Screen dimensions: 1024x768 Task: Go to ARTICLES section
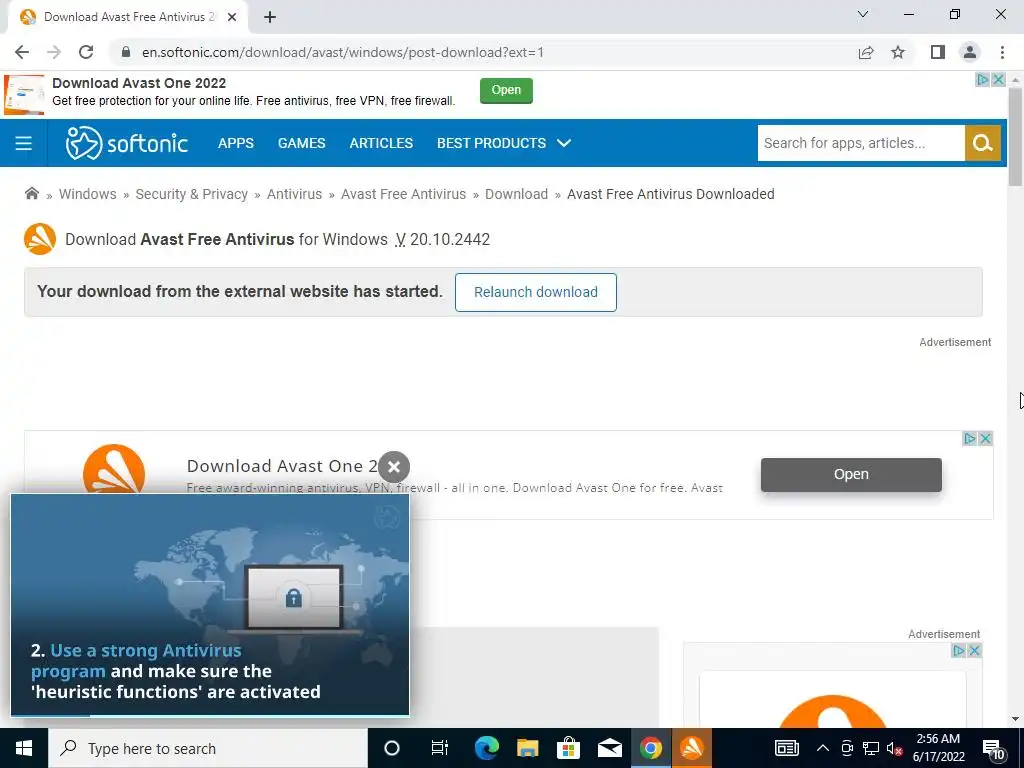click(381, 143)
